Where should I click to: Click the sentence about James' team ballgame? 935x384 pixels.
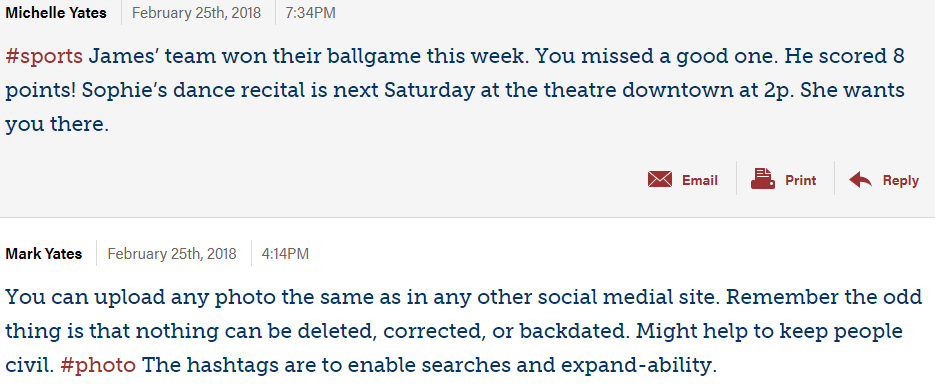(x=309, y=57)
